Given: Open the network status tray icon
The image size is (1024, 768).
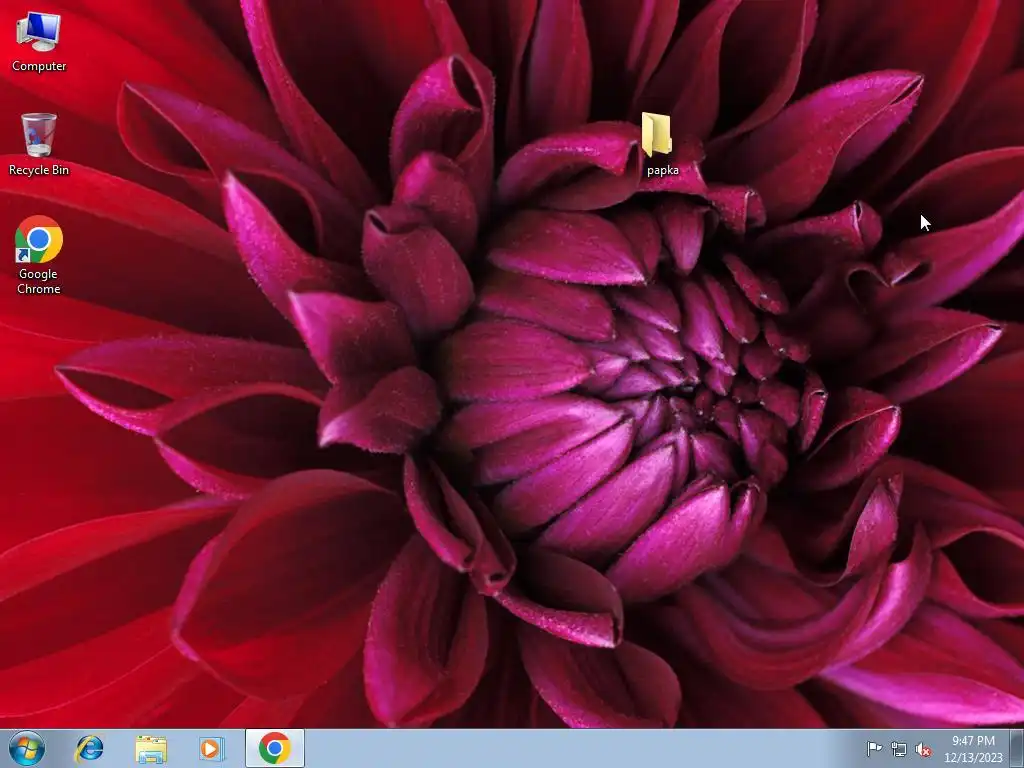Looking at the screenshot, I should click(x=899, y=749).
